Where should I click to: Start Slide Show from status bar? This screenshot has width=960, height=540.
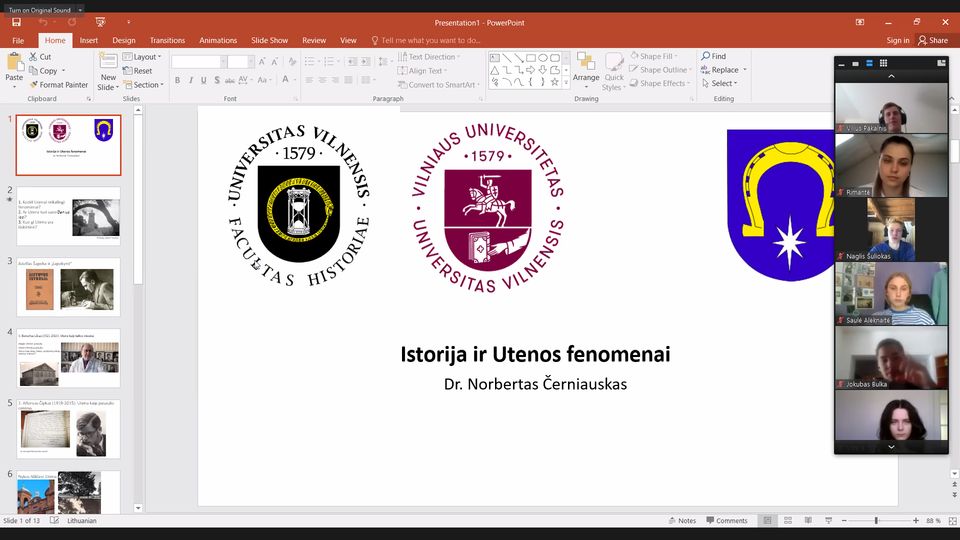(x=828, y=520)
